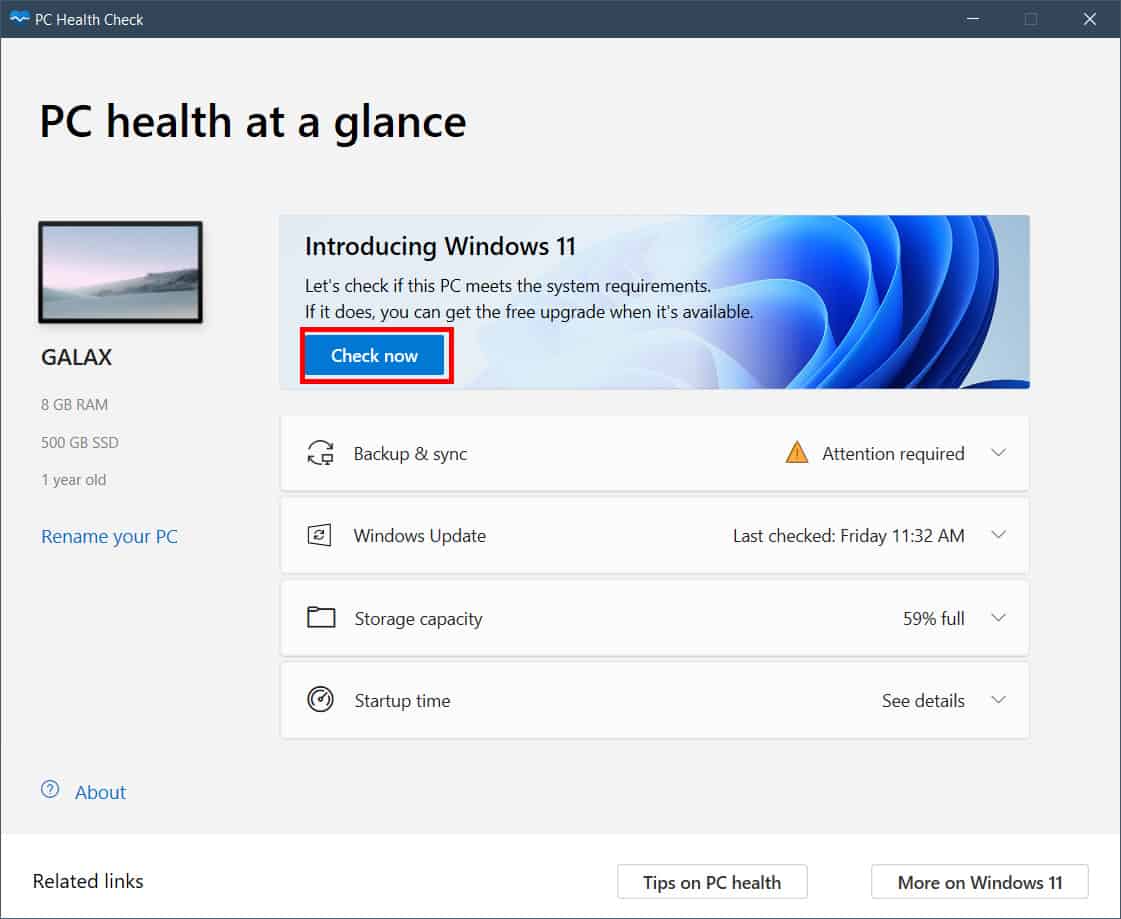The height and width of the screenshot is (919, 1121).
Task: Click the Windows Update icon
Action: pos(320,535)
